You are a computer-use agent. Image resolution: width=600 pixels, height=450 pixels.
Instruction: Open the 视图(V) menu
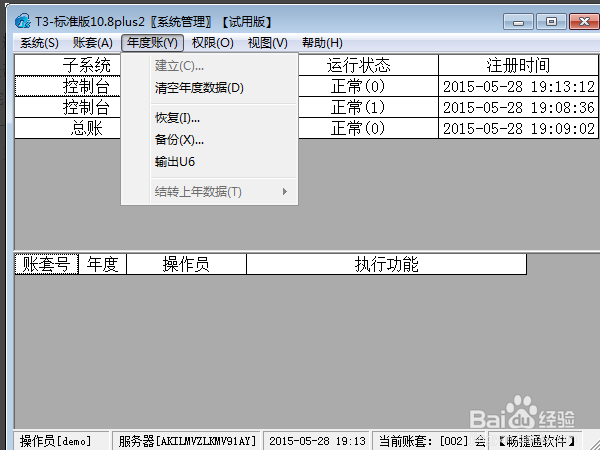tap(267, 43)
